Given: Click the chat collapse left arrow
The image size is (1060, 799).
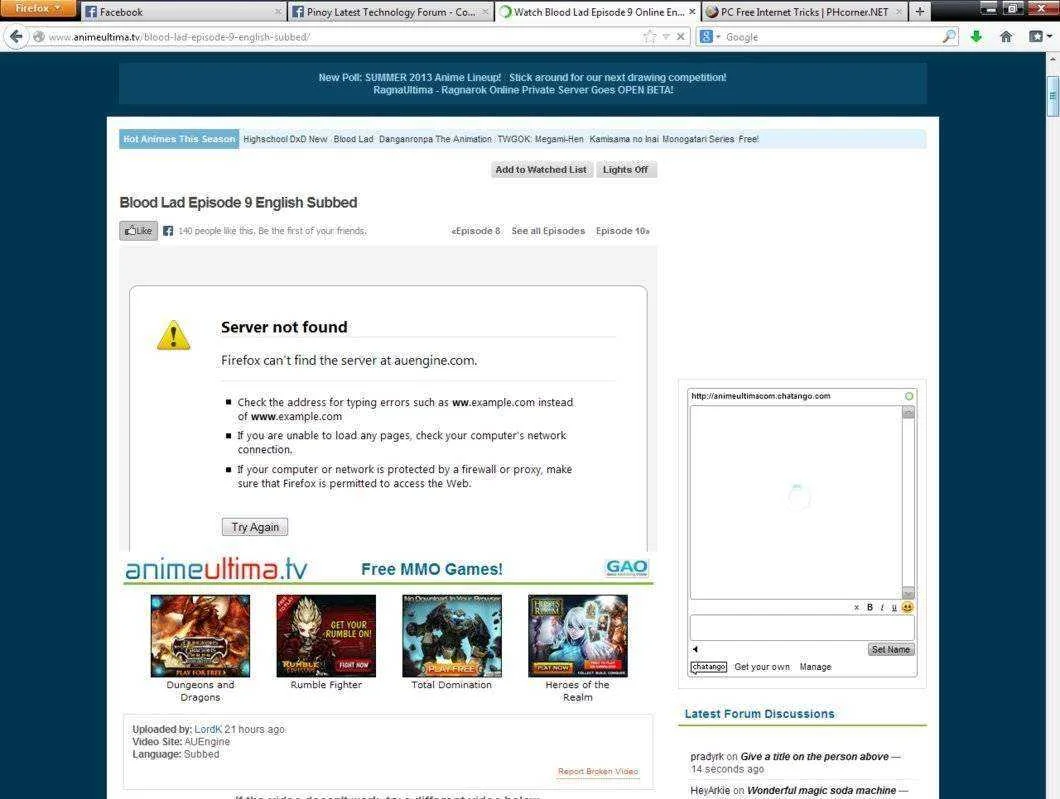Looking at the screenshot, I should [x=695, y=649].
